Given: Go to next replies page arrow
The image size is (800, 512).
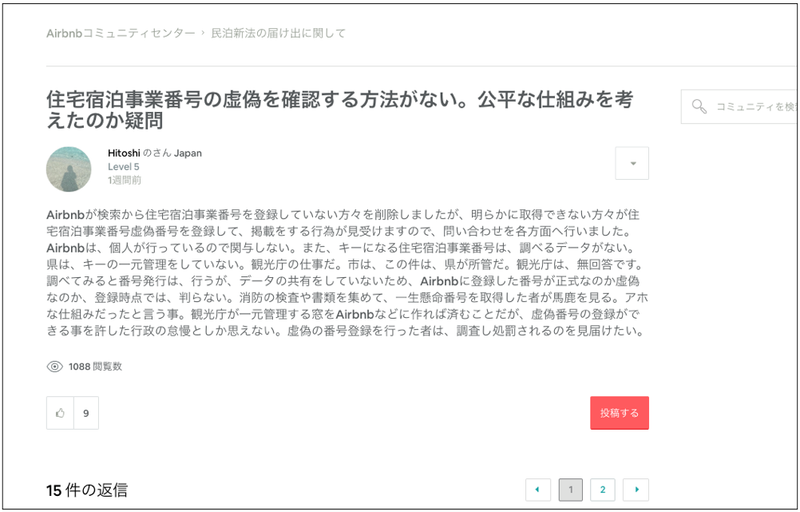Looking at the screenshot, I should point(636,489).
